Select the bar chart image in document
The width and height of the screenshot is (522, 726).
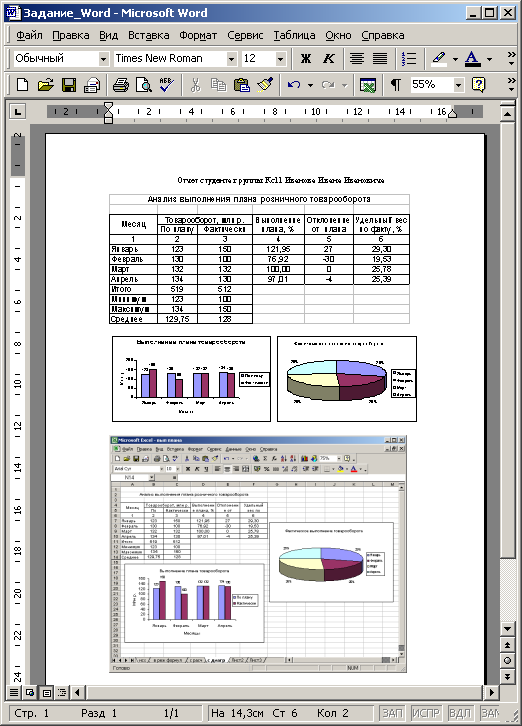point(191,379)
